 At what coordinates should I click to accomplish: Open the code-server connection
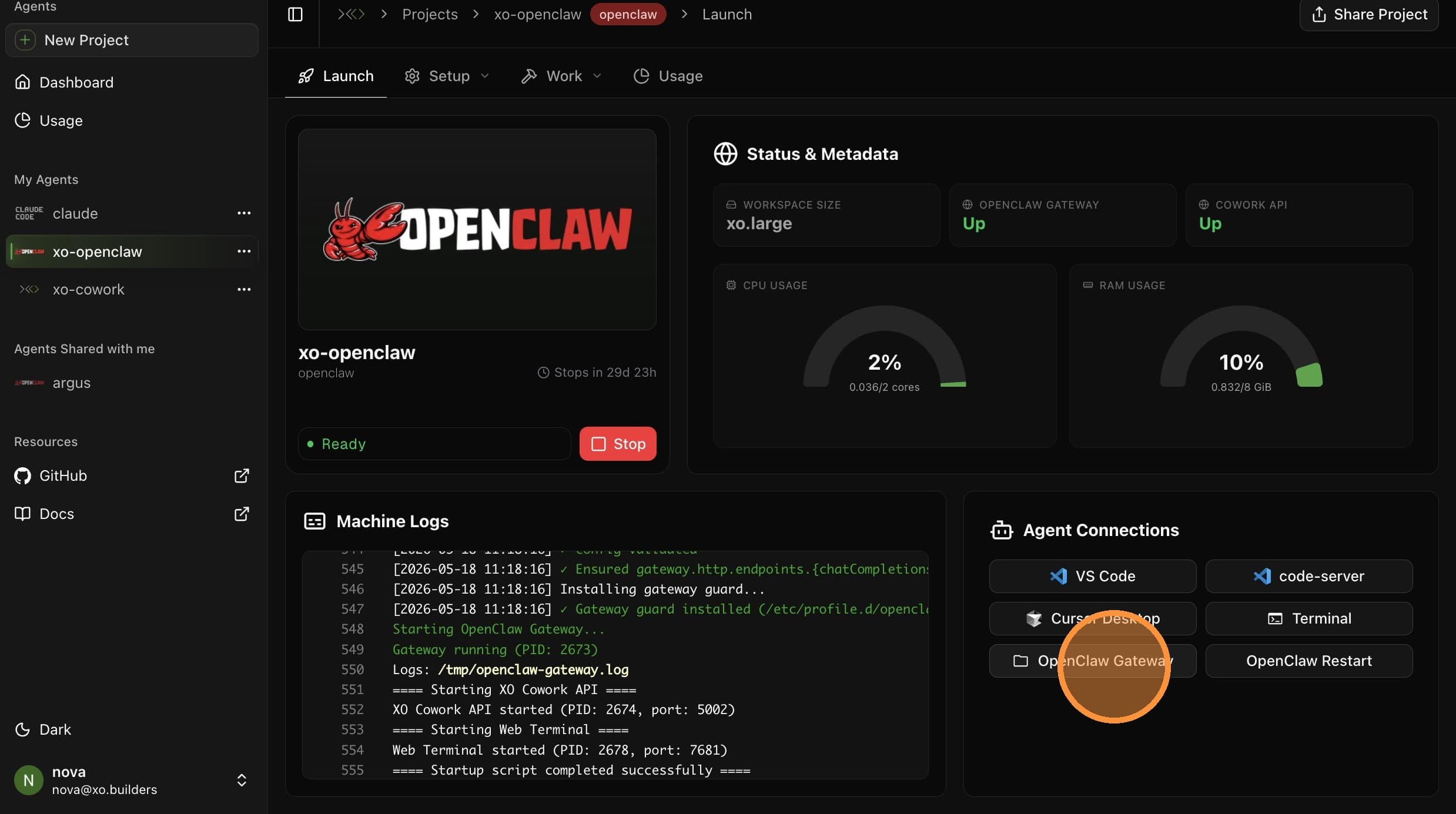pyautogui.click(x=1308, y=576)
